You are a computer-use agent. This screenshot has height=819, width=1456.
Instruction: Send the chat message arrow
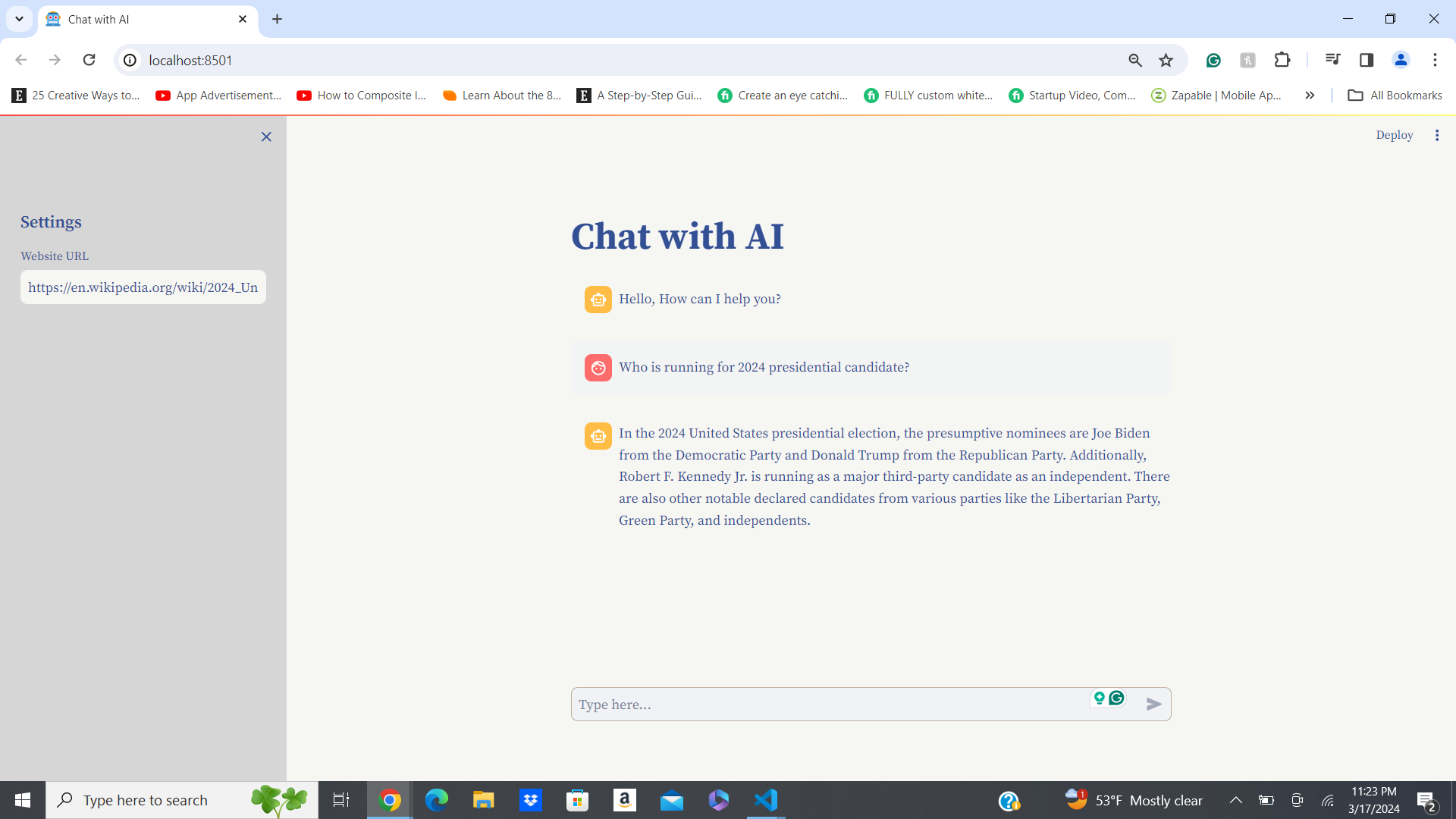pos(1153,704)
